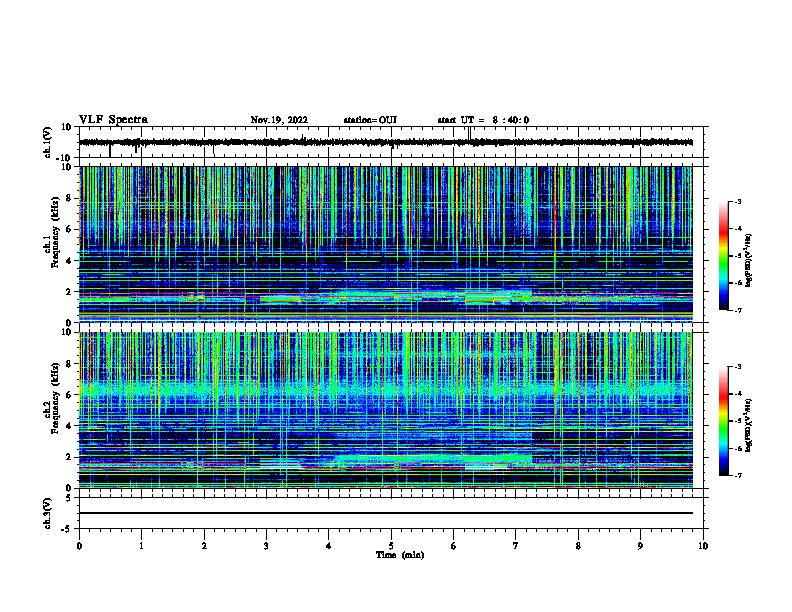Screen dimensions: 792x612
Task: Click time axis tick label "7"
Action: coord(516,546)
